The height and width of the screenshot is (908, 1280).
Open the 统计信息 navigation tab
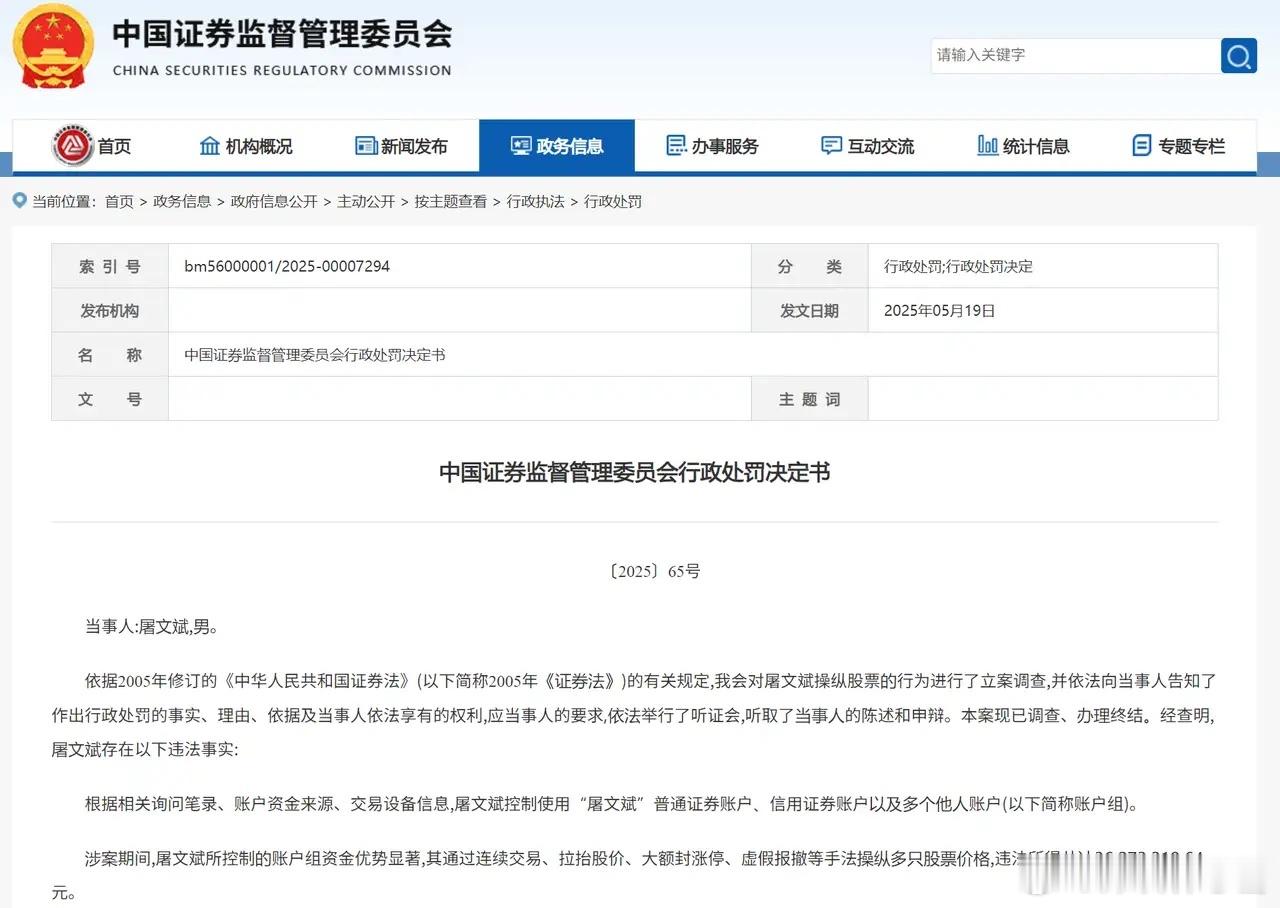1023,146
